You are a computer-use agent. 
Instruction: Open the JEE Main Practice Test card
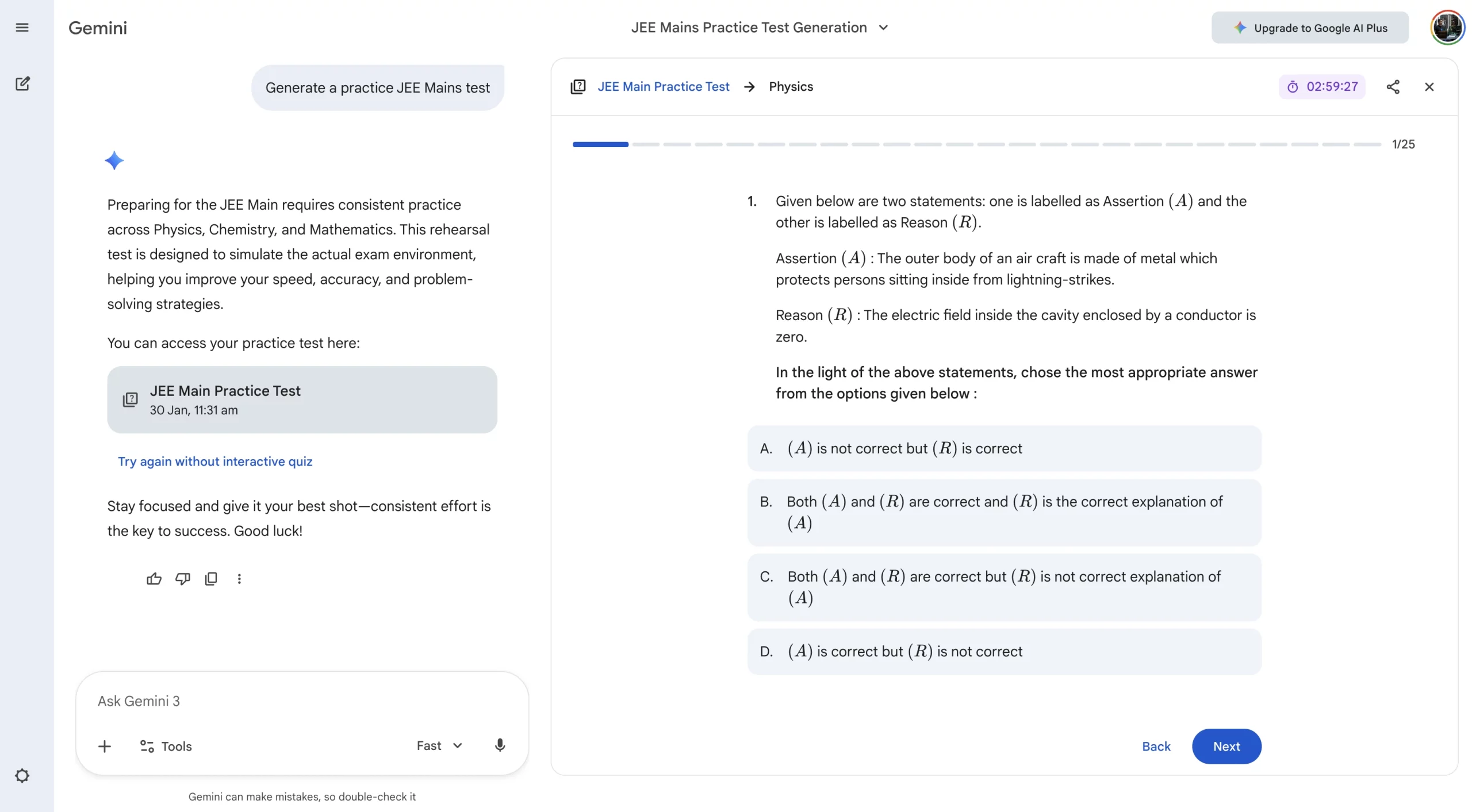[302, 399]
